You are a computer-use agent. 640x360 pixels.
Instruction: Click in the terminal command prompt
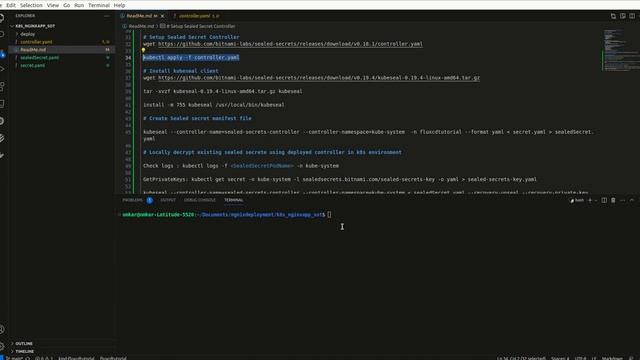[x=329, y=215]
